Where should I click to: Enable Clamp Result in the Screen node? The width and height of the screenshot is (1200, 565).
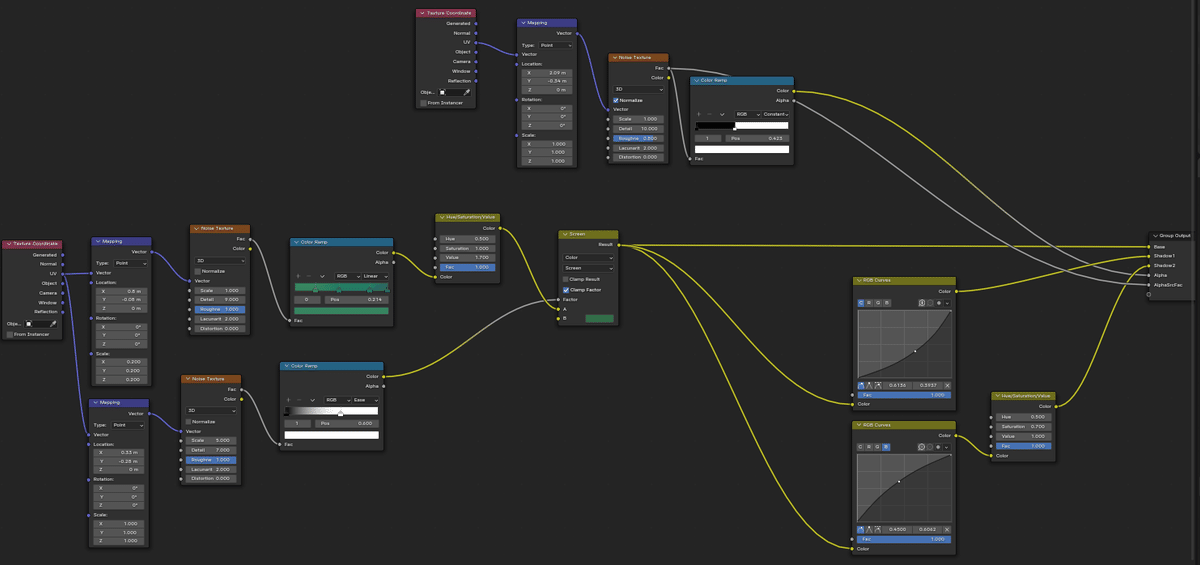(567, 279)
